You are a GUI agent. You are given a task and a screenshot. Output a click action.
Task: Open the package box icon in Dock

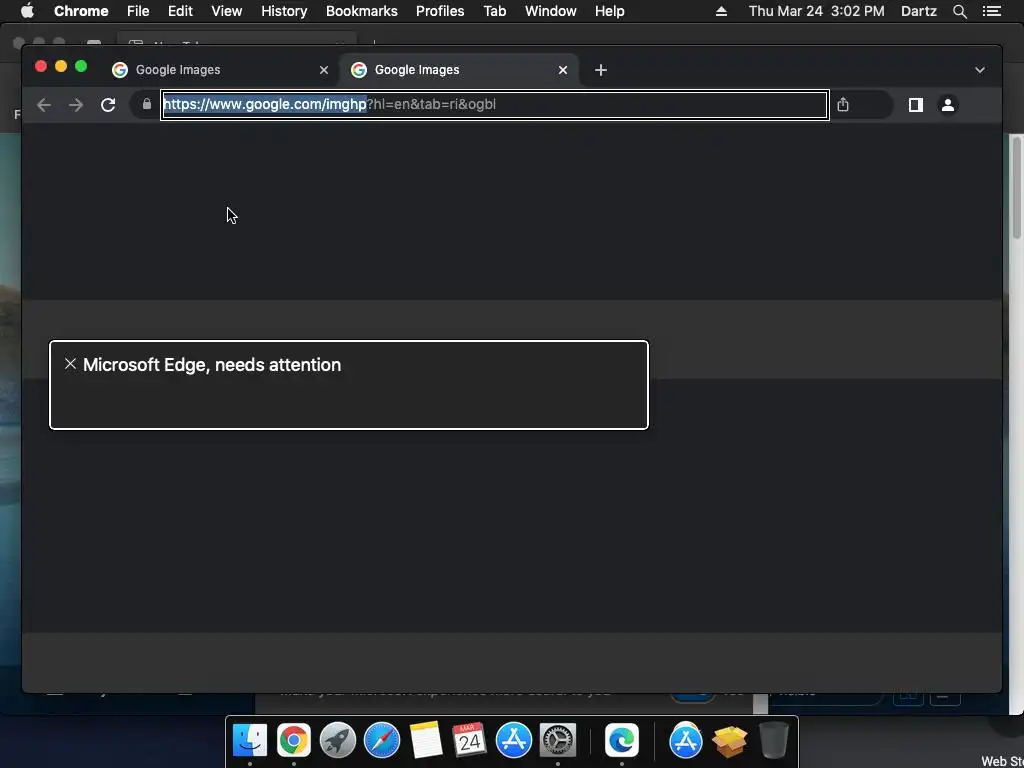tap(729, 740)
